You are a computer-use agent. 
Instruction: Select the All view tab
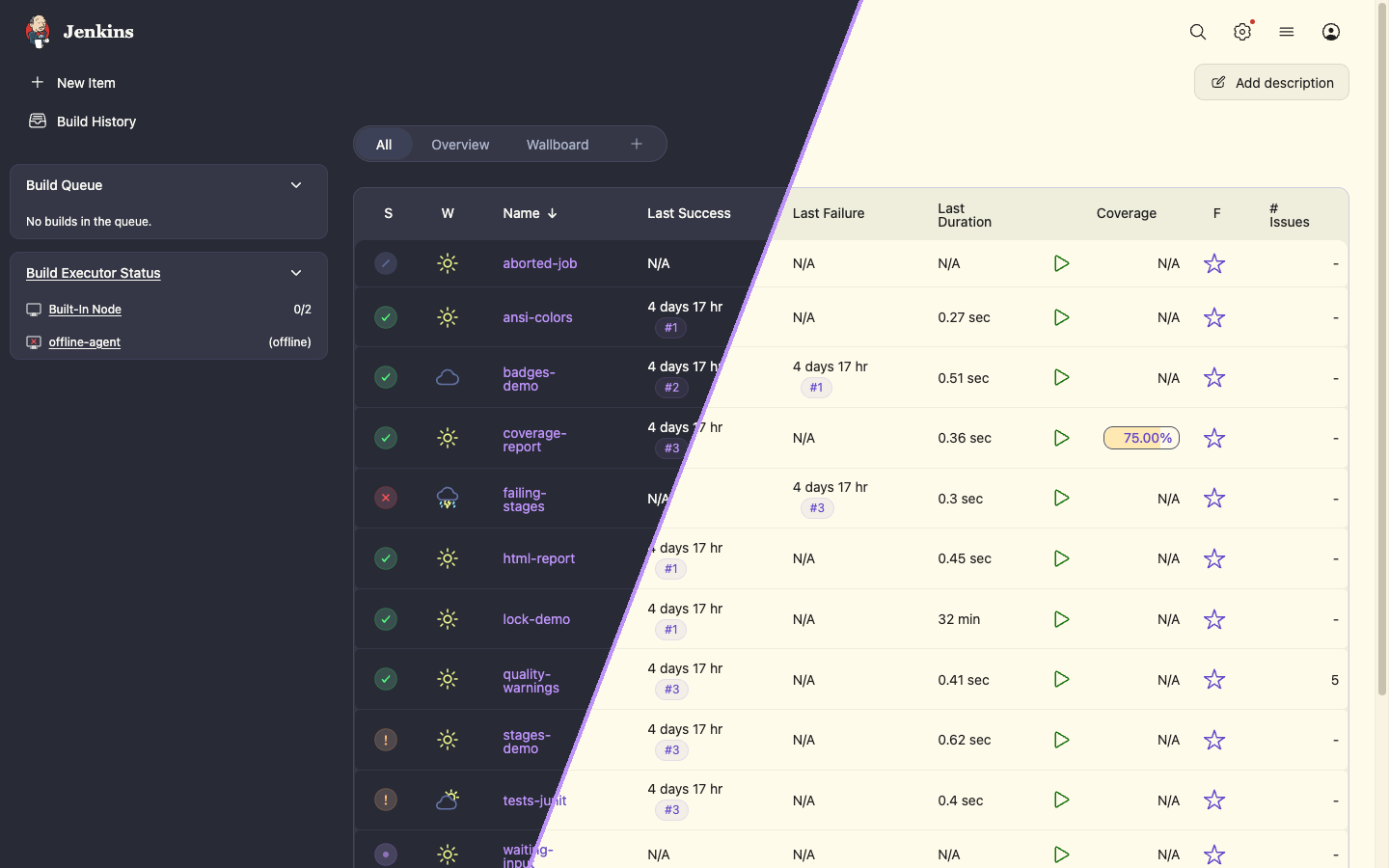[384, 145]
